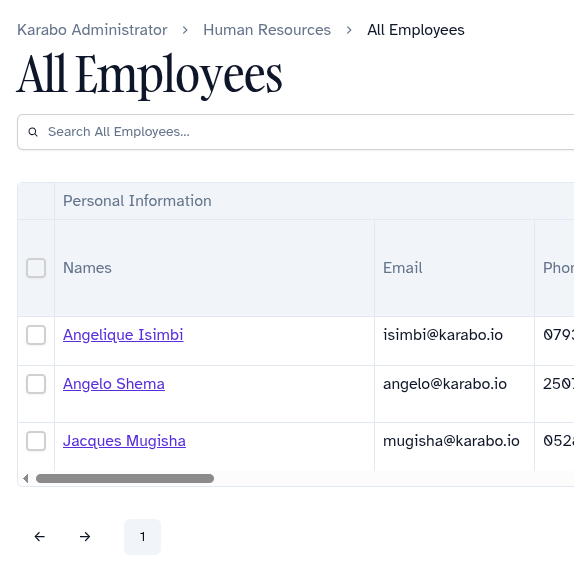574x588 pixels.
Task: Go to next page arrow
Action: click(x=85, y=537)
